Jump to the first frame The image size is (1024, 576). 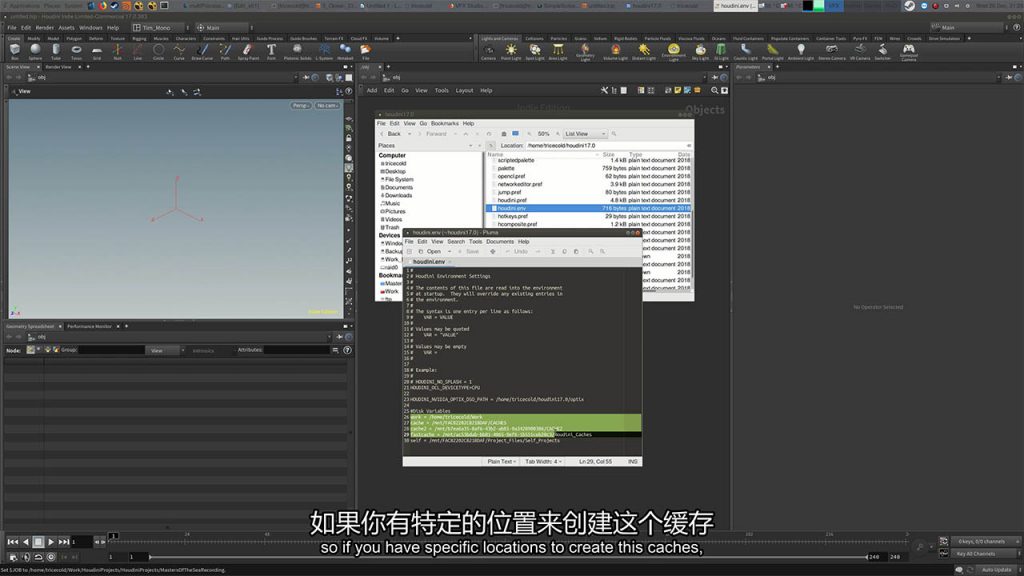pos(12,541)
